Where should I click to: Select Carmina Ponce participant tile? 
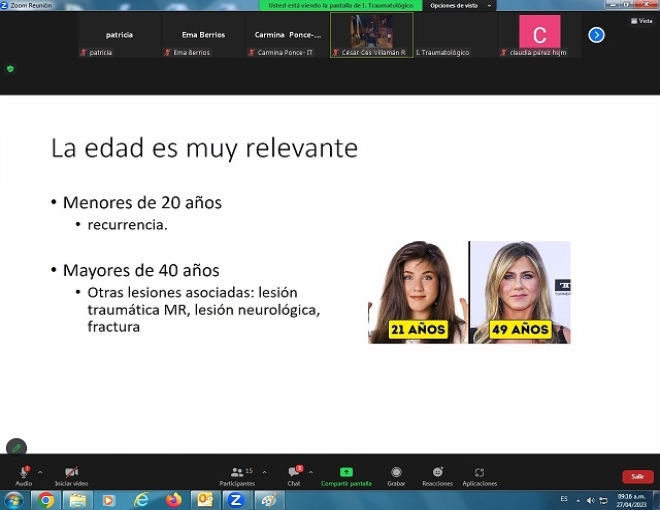click(287, 35)
